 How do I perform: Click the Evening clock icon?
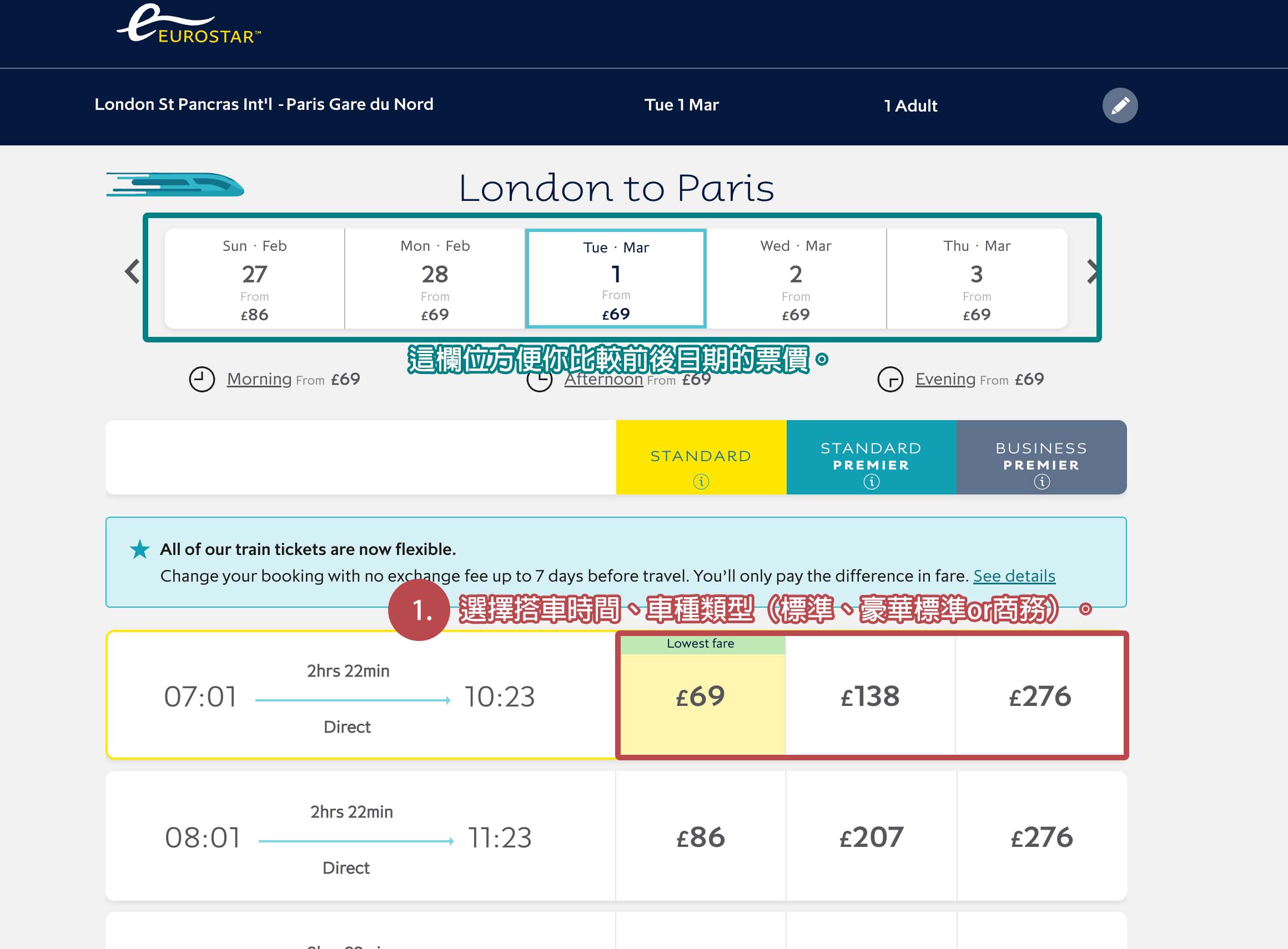(x=890, y=379)
